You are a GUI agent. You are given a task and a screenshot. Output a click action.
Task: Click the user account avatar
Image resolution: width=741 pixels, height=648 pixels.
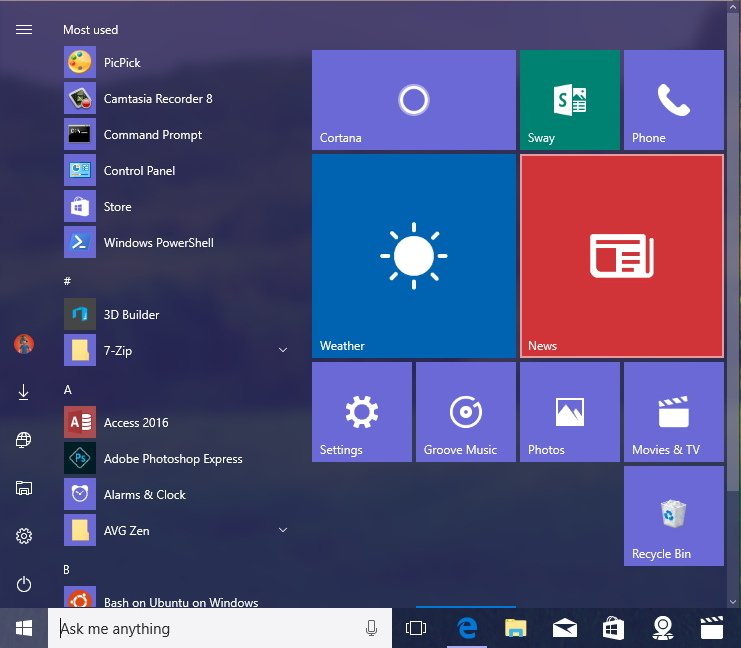[x=24, y=344]
